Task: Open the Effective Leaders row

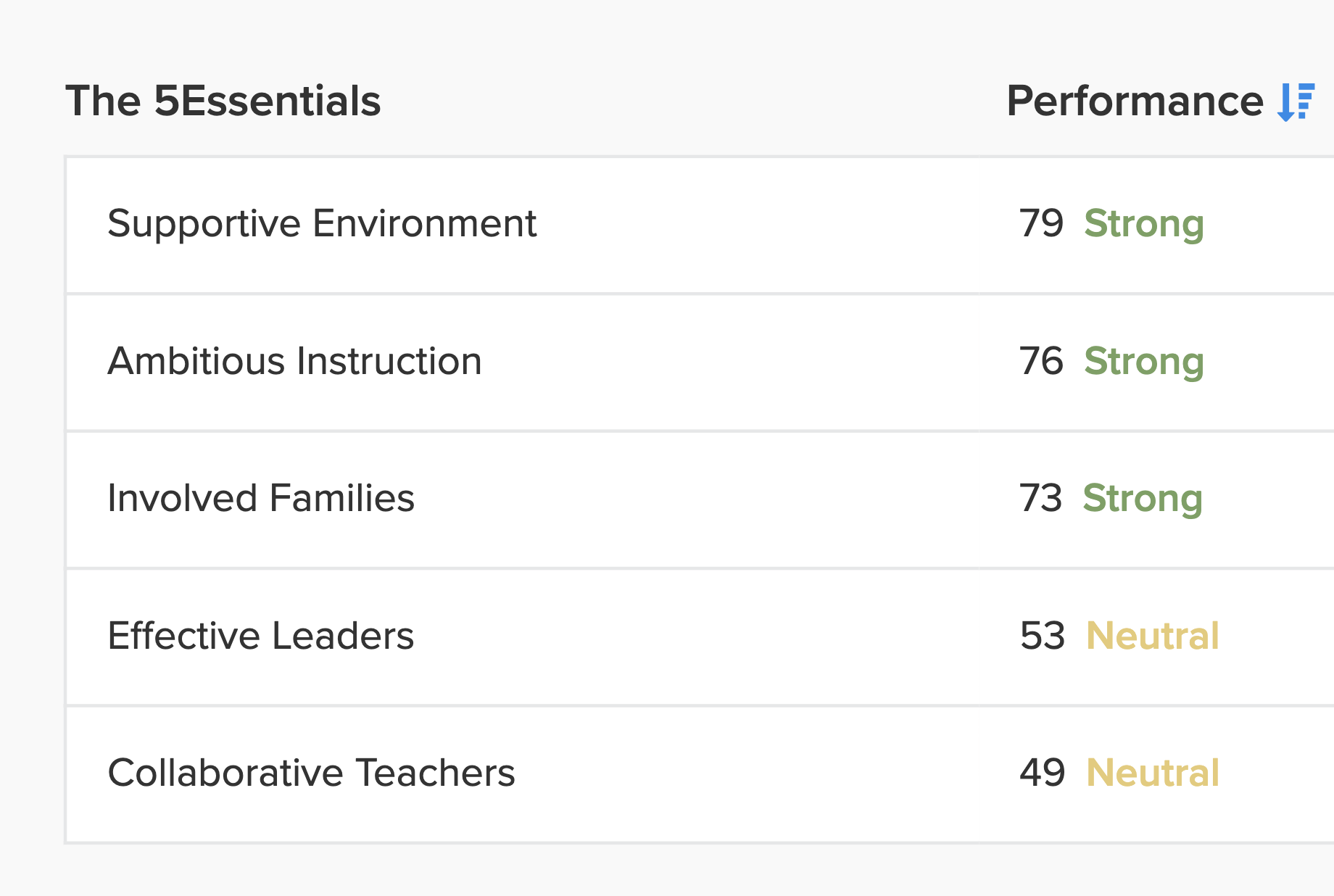Action: pos(700,636)
